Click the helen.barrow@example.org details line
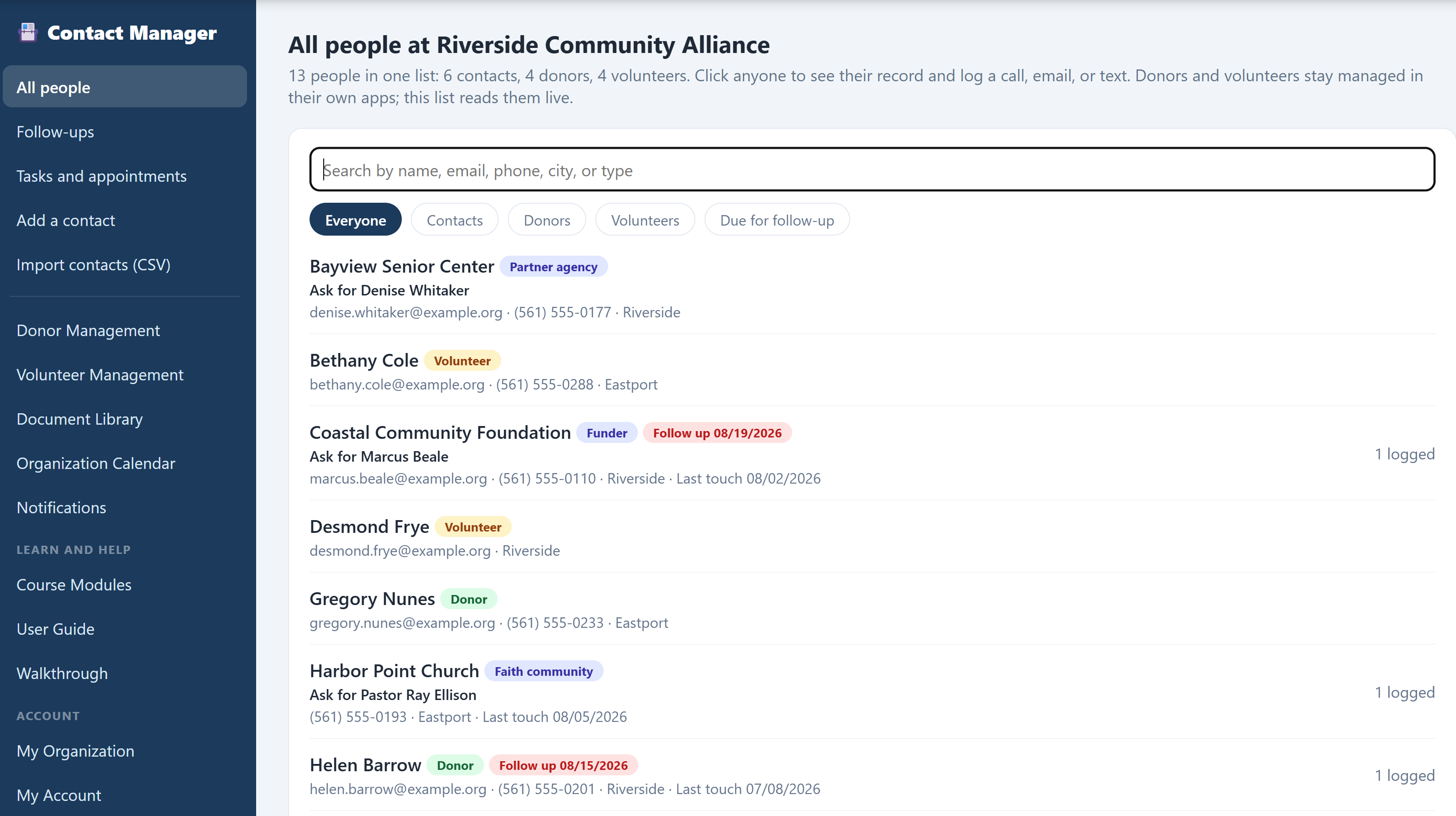Viewport: 1456px width, 816px height. click(565, 789)
